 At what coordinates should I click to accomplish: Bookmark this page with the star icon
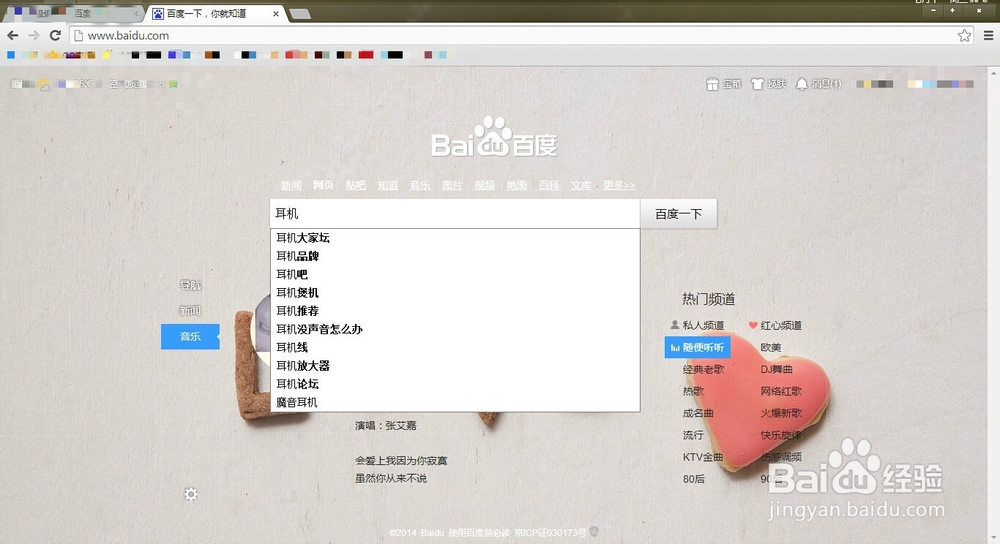point(964,36)
